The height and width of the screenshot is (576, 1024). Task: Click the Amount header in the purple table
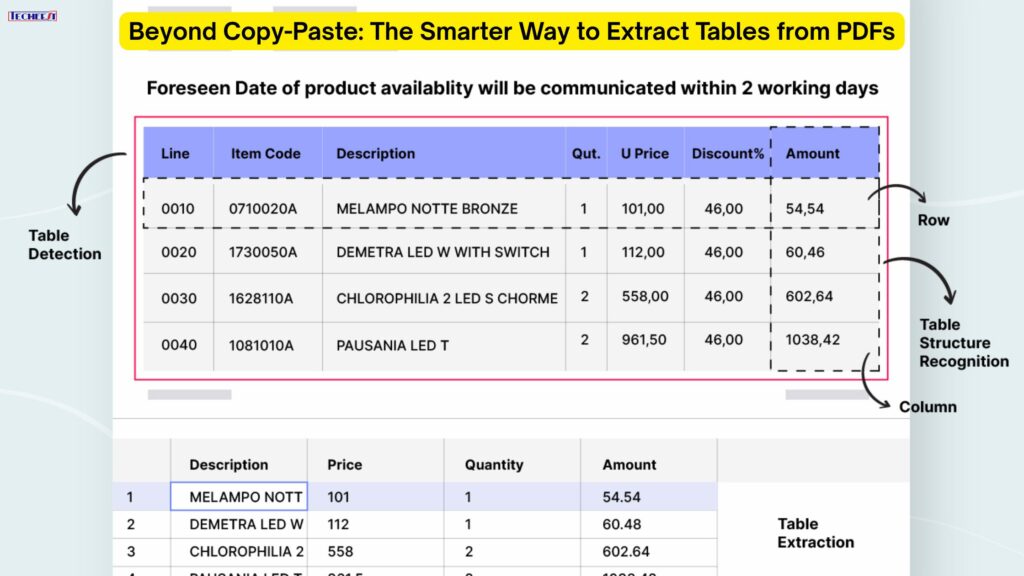(812, 153)
